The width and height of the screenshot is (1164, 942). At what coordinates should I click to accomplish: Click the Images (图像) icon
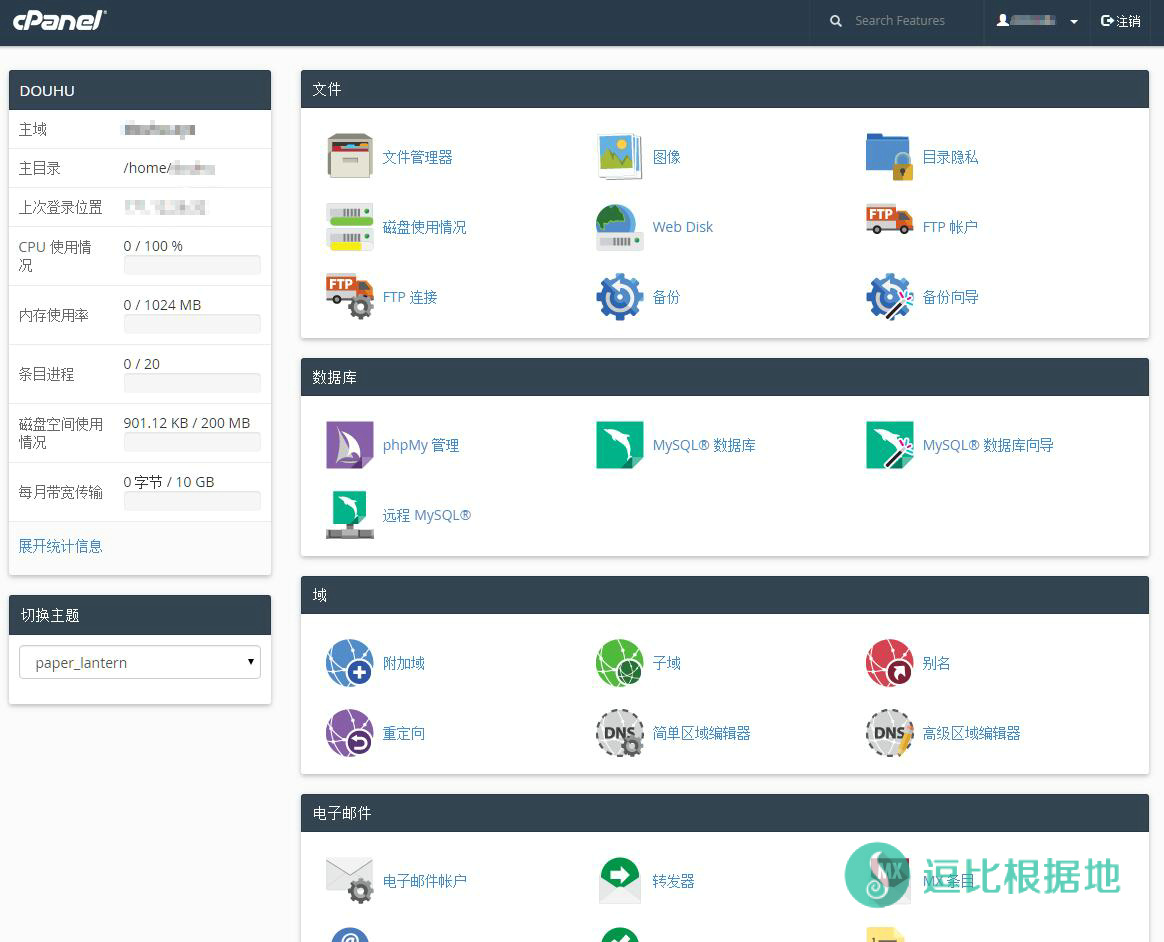[619, 157]
